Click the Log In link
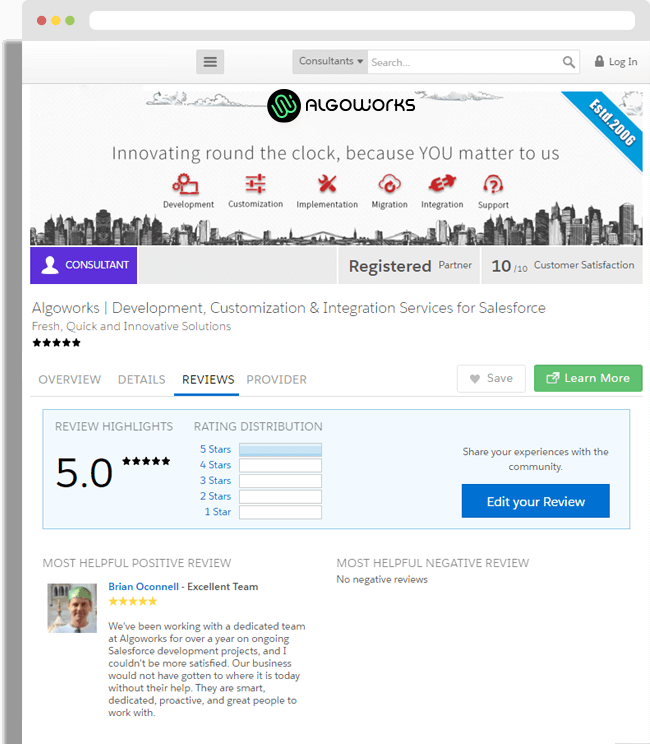 tap(615, 62)
